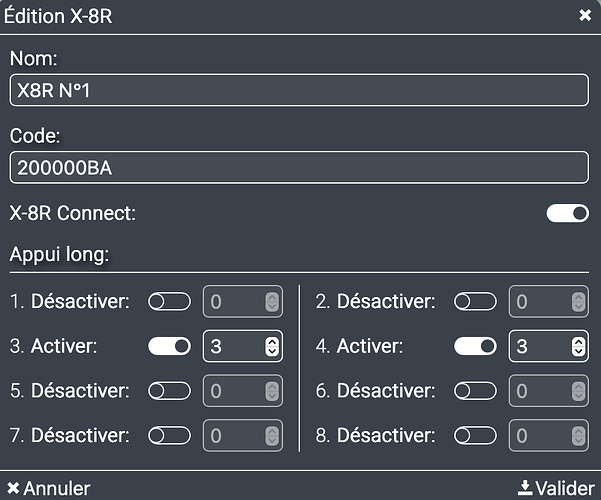Screen dimensions: 601x500
Task: Click the disabled duration field for output 1
Action: click(x=232, y=301)
